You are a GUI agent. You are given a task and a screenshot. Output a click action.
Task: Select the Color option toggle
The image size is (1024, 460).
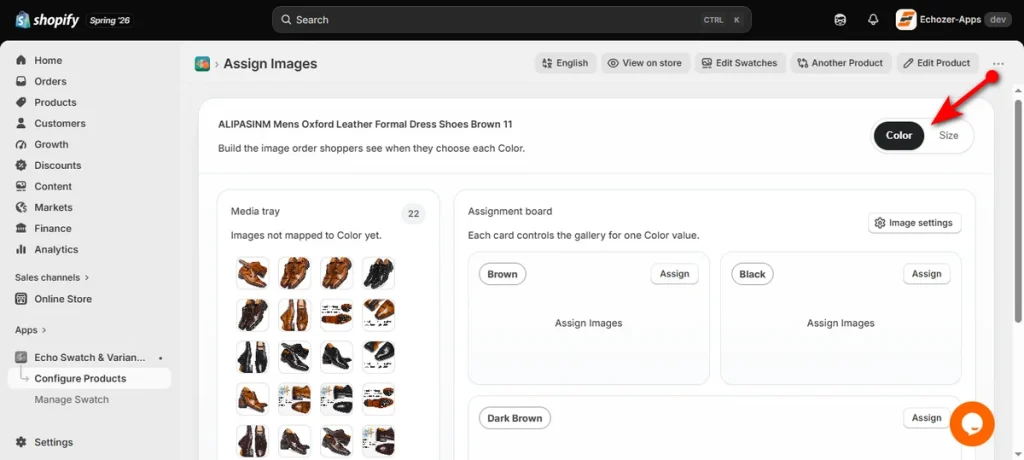pos(899,135)
